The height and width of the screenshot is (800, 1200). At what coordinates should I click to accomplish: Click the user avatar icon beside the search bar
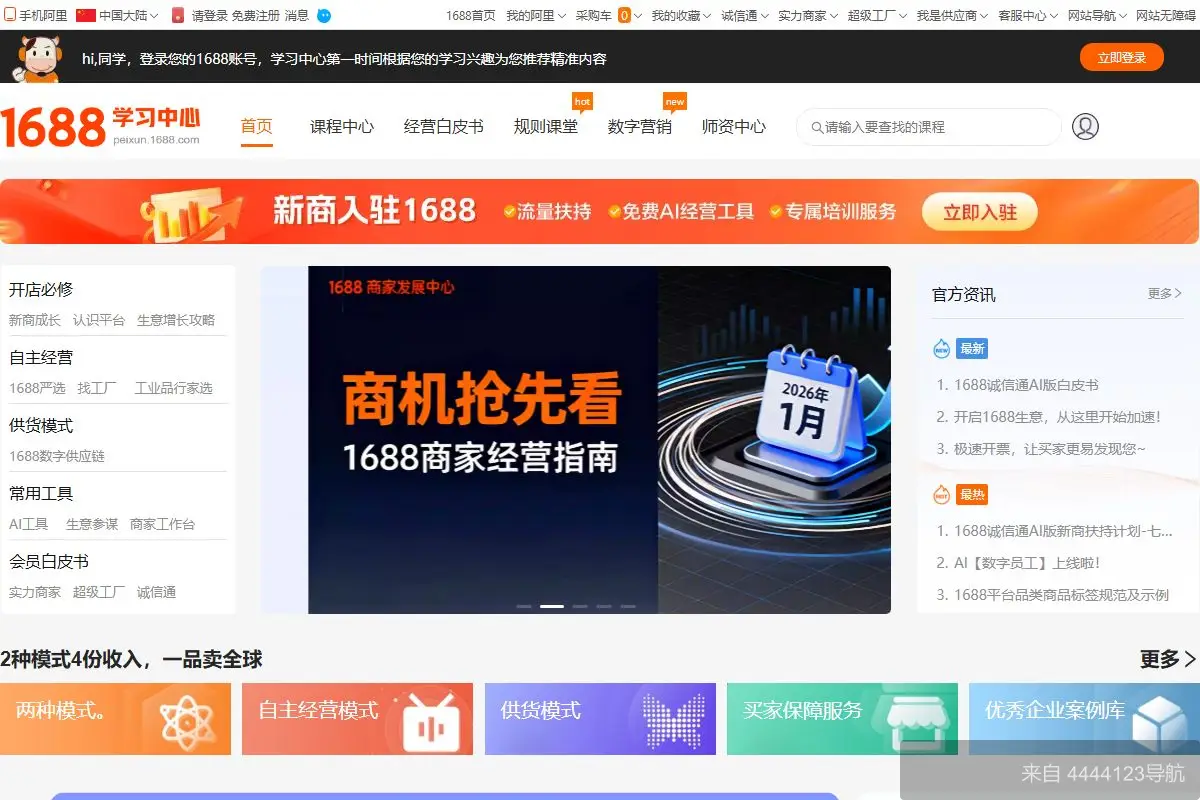pyautogui.click(x=1085, y=126)
